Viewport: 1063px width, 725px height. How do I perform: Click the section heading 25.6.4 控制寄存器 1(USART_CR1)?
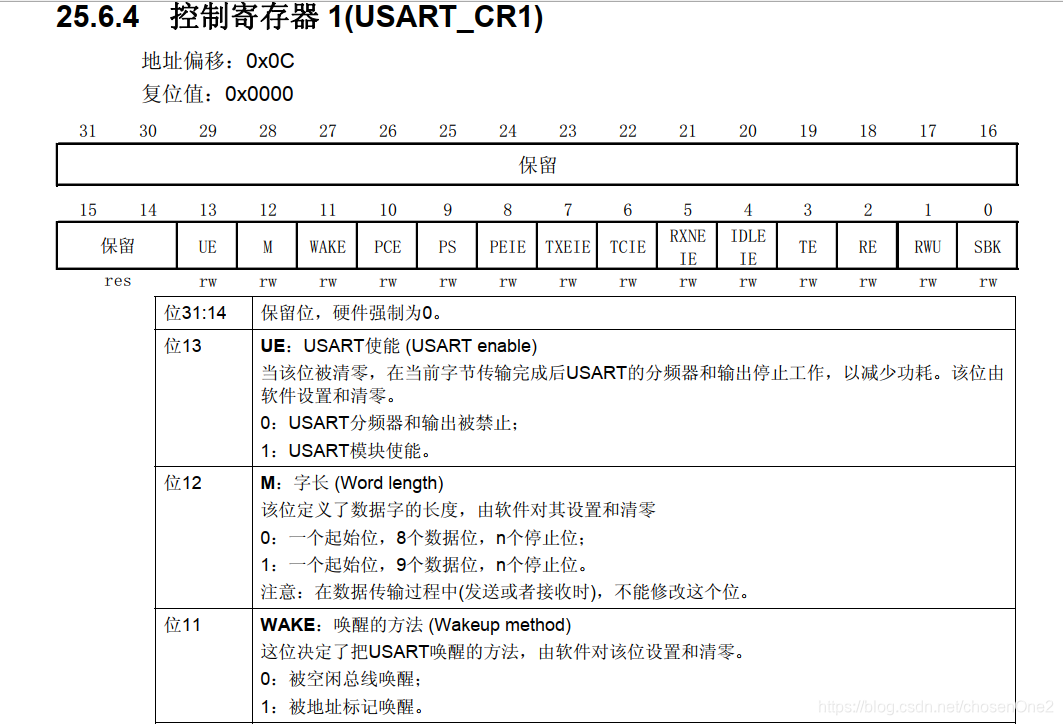(x=299, y=16)
